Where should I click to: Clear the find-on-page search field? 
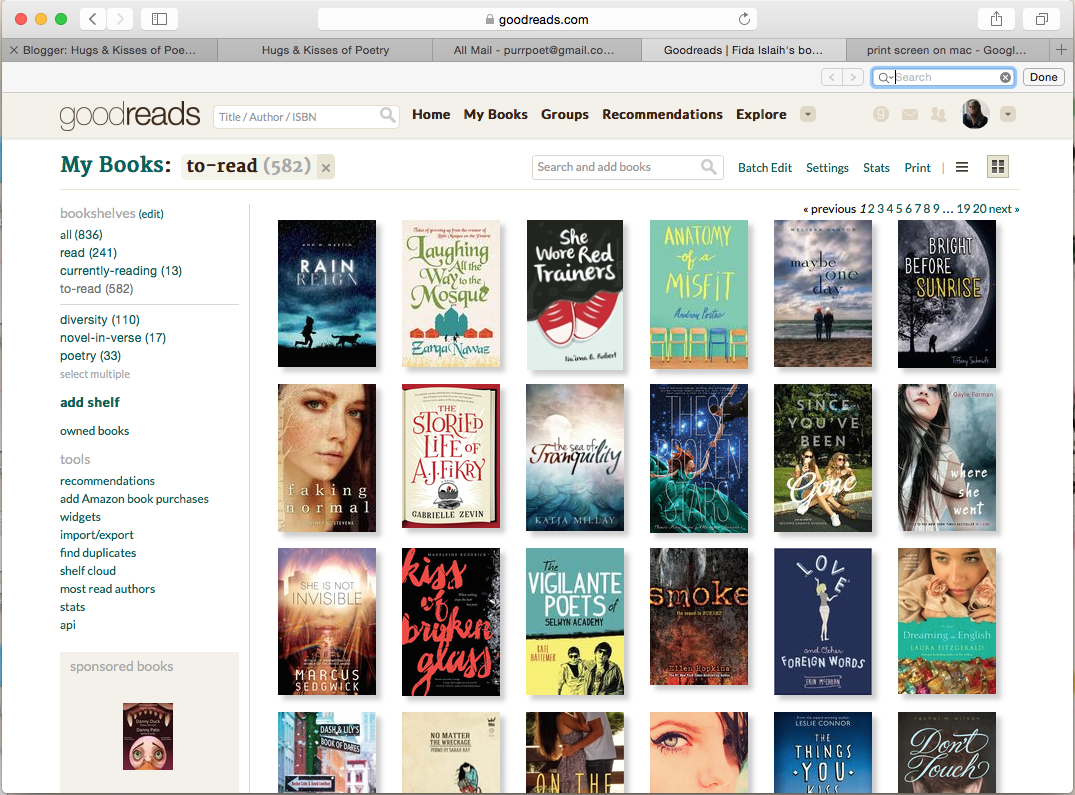[x=1005, y=77]
